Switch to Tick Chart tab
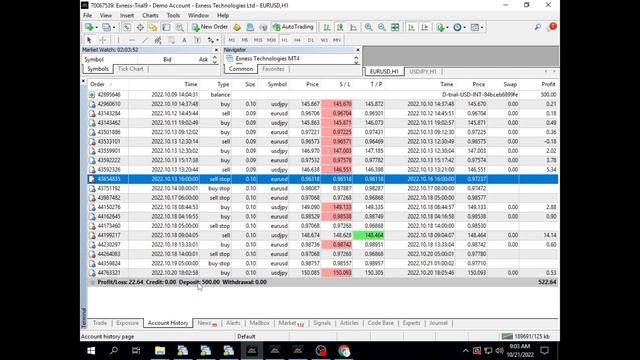 point(131,69)
